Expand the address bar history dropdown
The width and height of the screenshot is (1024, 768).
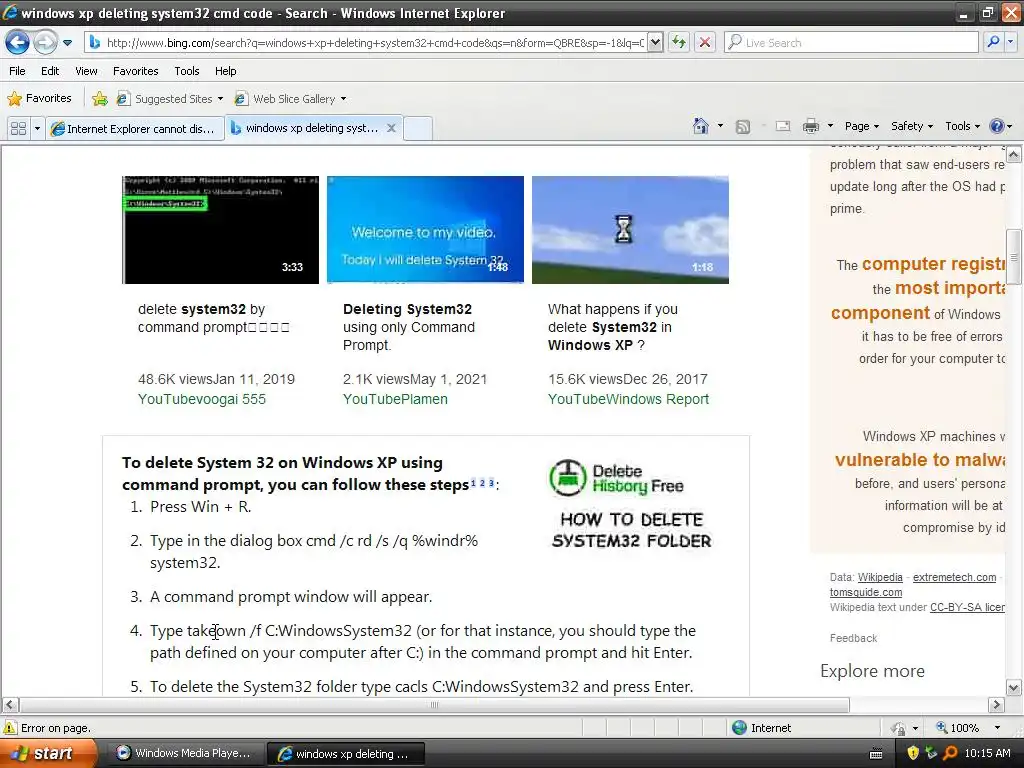tap(655, 43)
